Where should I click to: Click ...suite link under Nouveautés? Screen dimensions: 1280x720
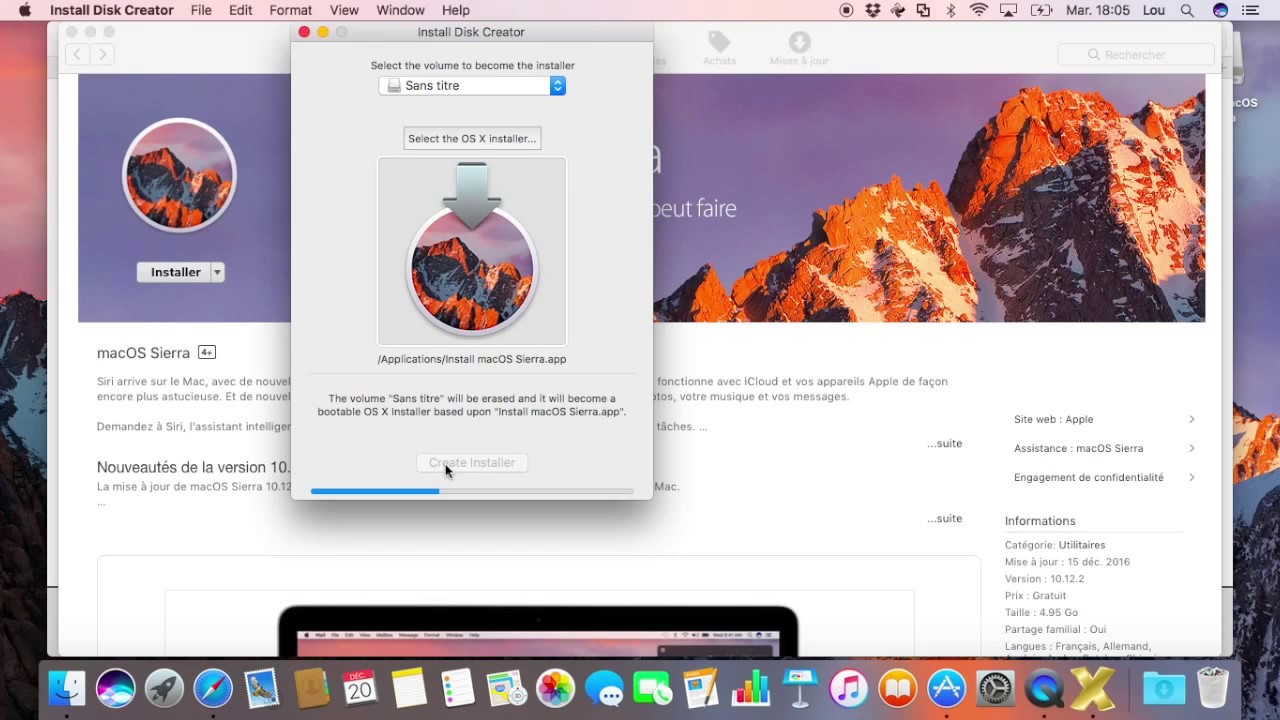tap(944, 518)
